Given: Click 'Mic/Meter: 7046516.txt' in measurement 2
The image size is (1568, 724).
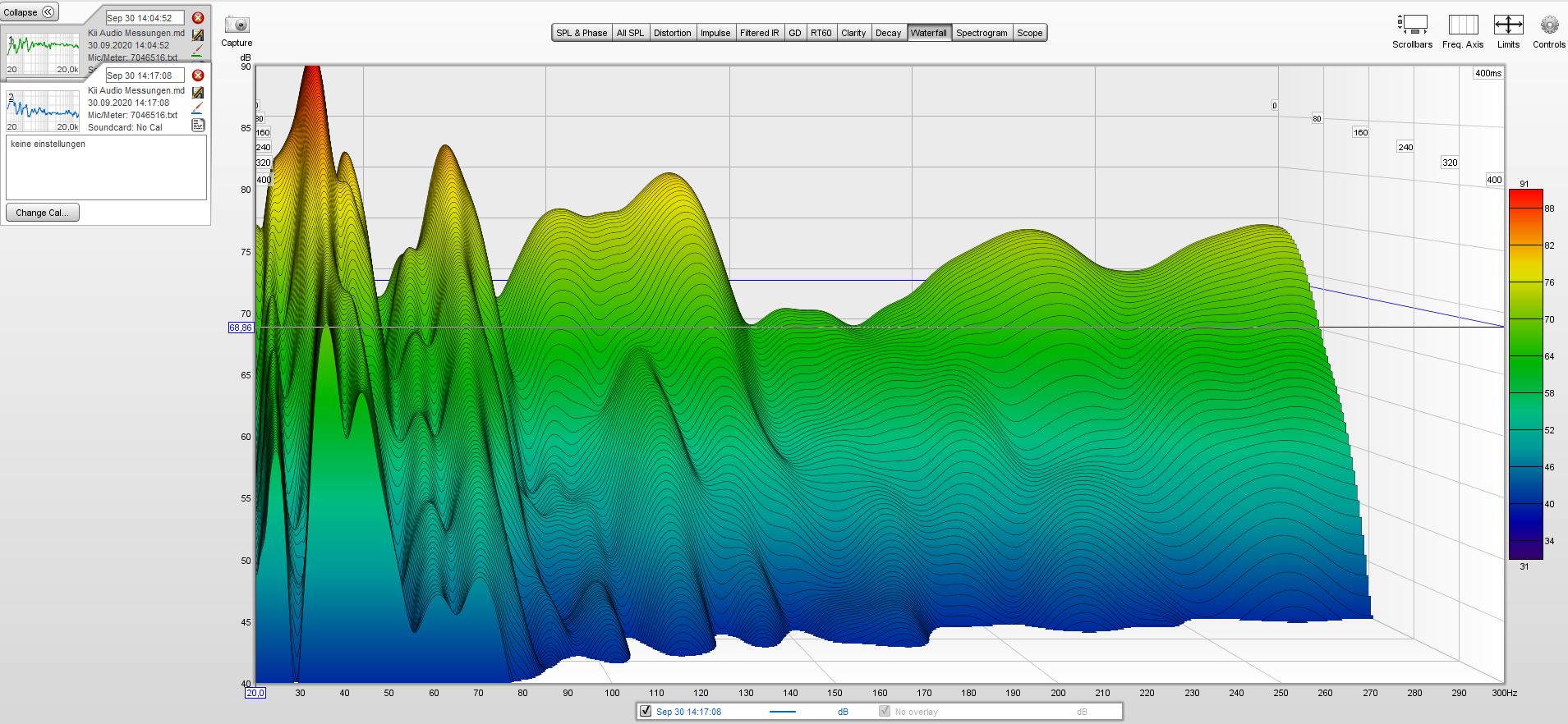Looking at the screenshot, I should click(133, 115).
